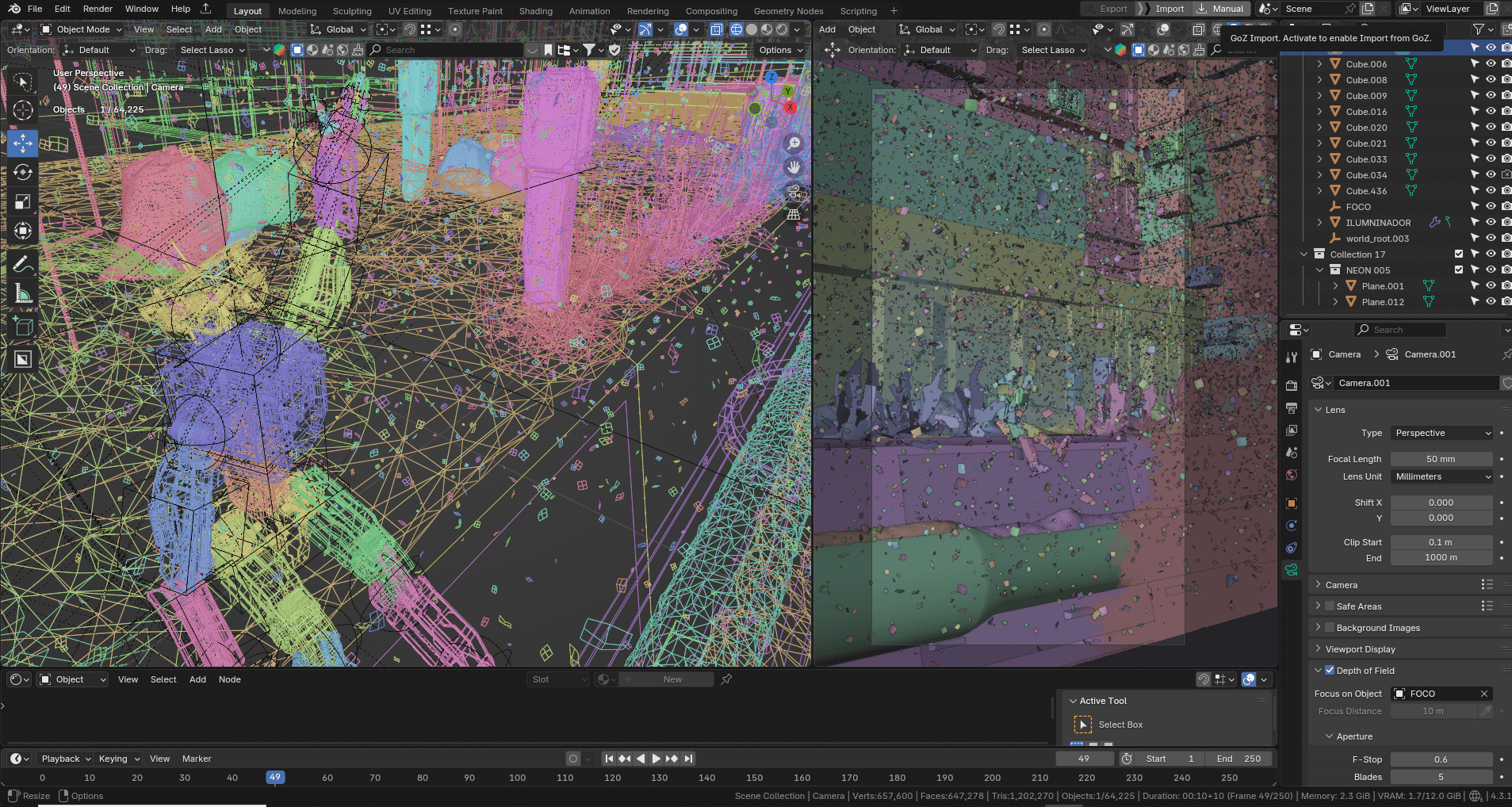This screenshot has width=1512, height=807.
Task: Open the Object Mode dropdown
Action: tap(82, 29)
